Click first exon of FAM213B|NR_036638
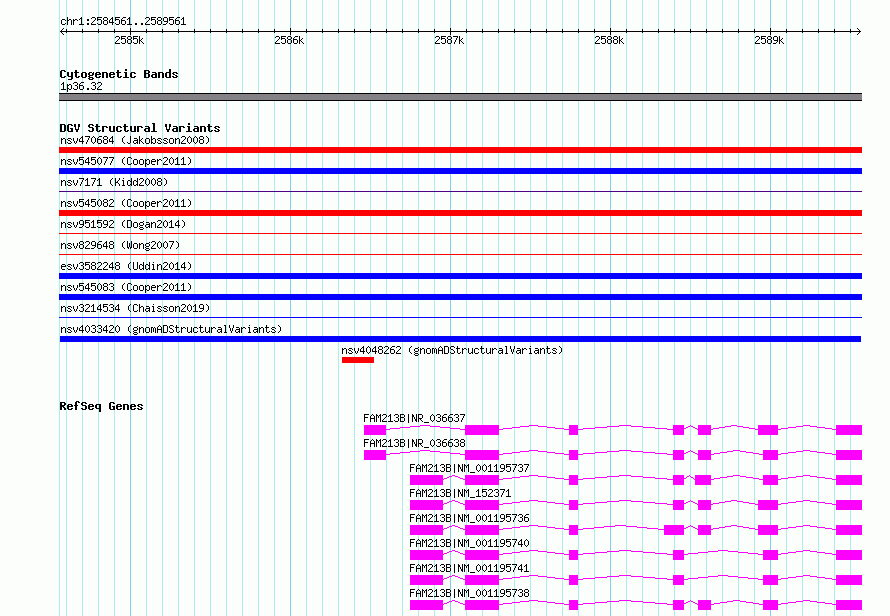The image size is (890, 616). tap(375, 455)
